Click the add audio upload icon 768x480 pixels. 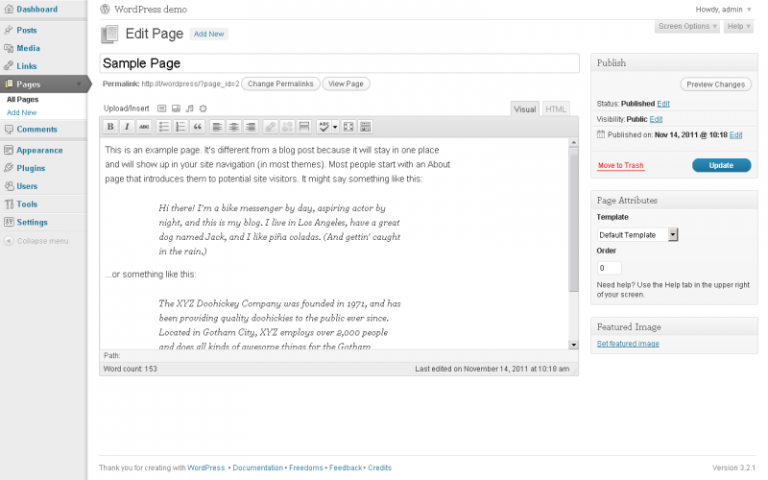(x=190, y=108)
